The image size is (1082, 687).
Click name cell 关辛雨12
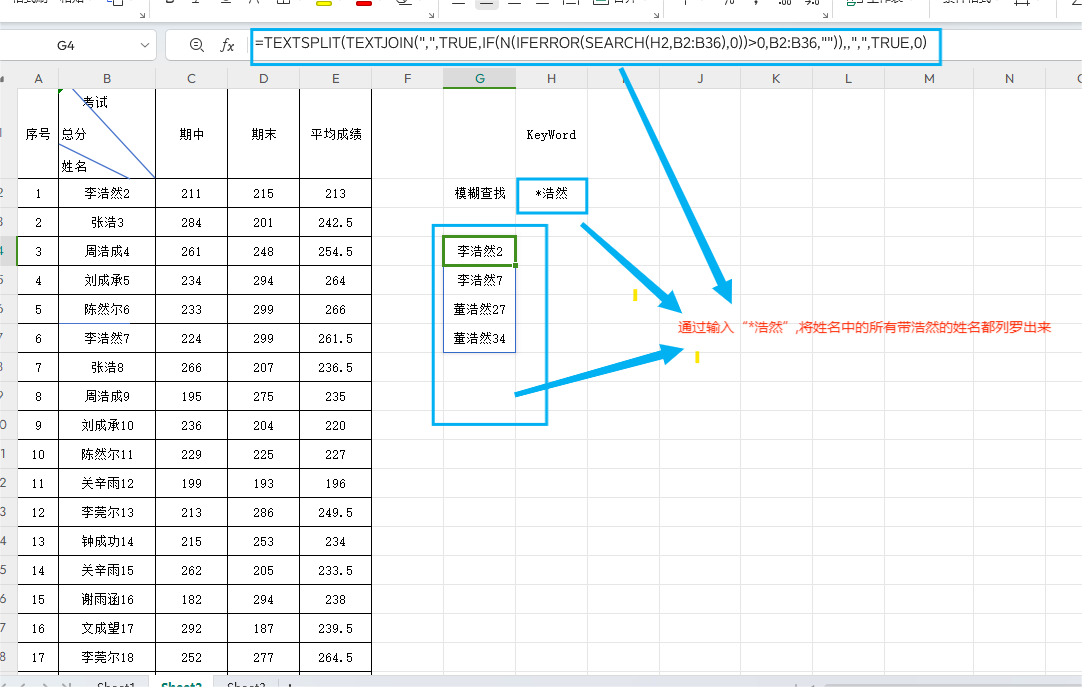pos(107,483)
